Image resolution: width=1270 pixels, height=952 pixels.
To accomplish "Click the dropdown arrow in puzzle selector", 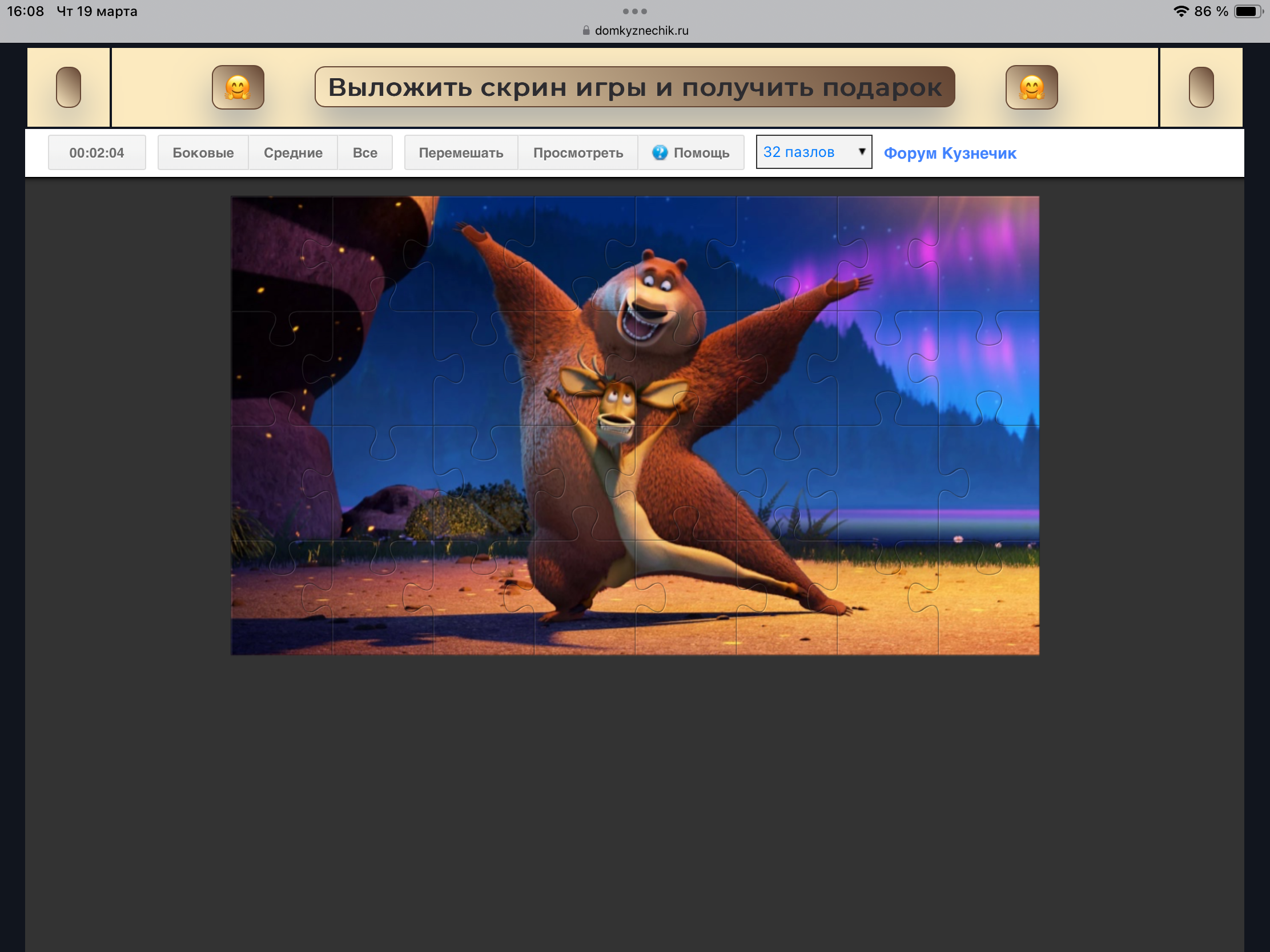I will pos(861,151).
